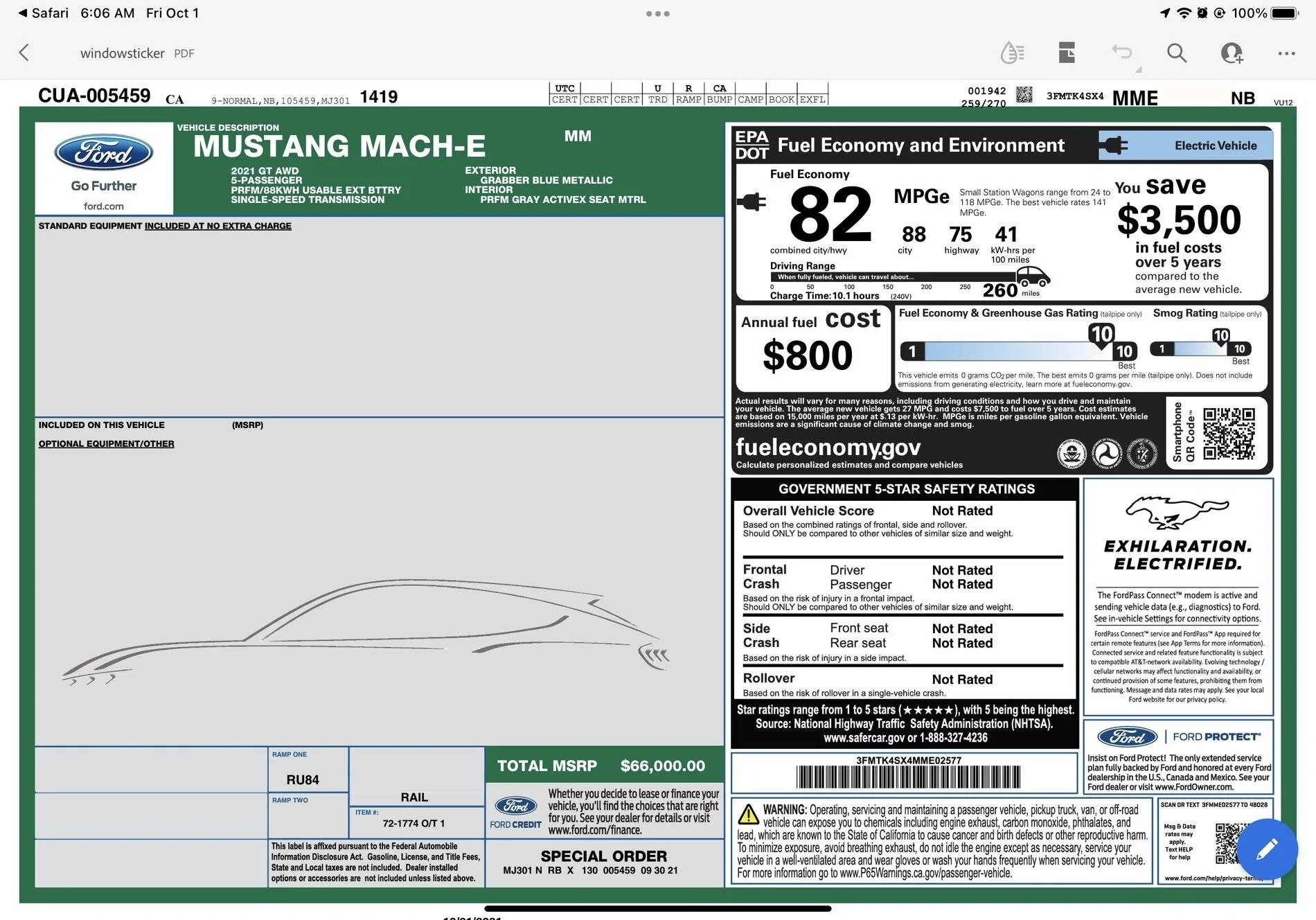1316x920 pixels.
Task: Tap the California warning triangle icon
Action: coord(748,814)
